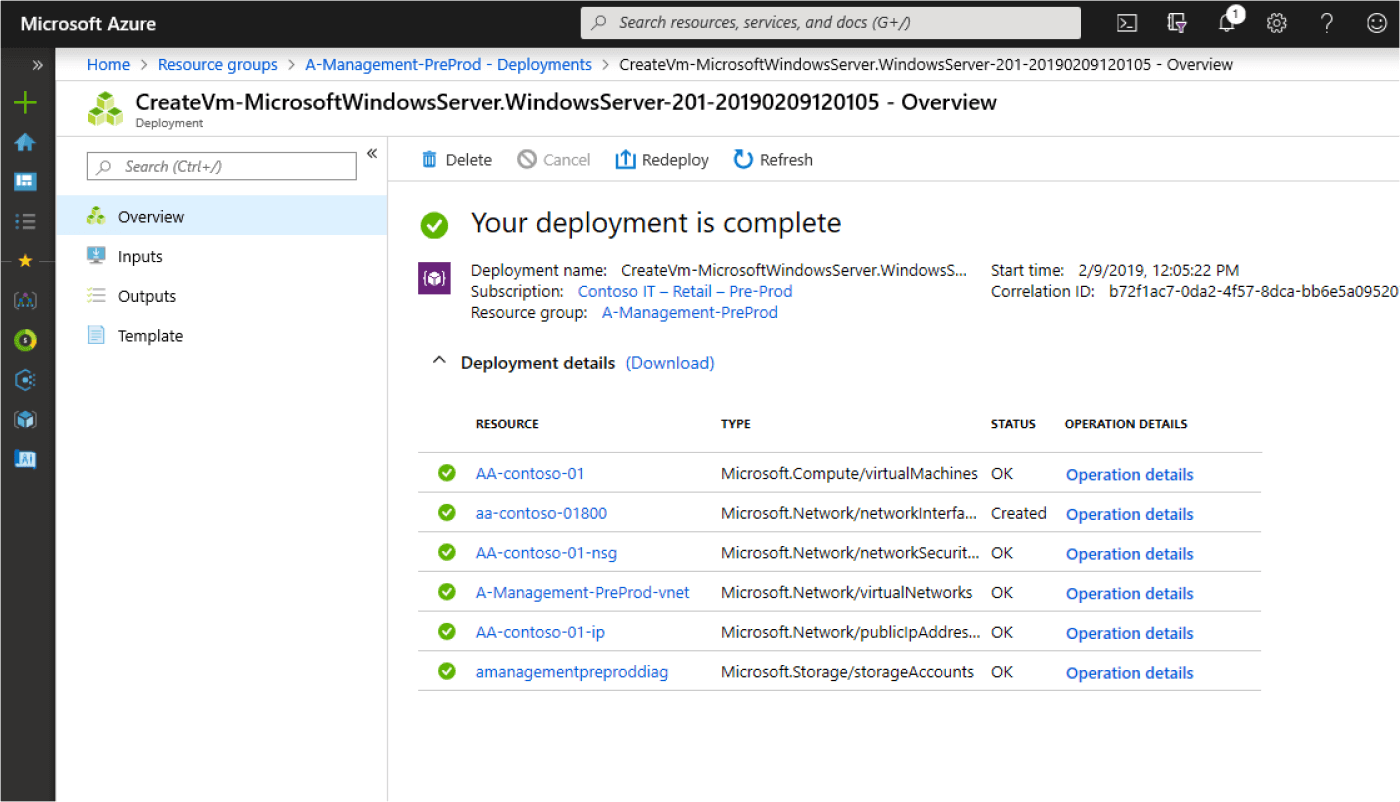Open directory and subscription filter icon
The image size is (1400, 802).
[x=1177, y=23]
